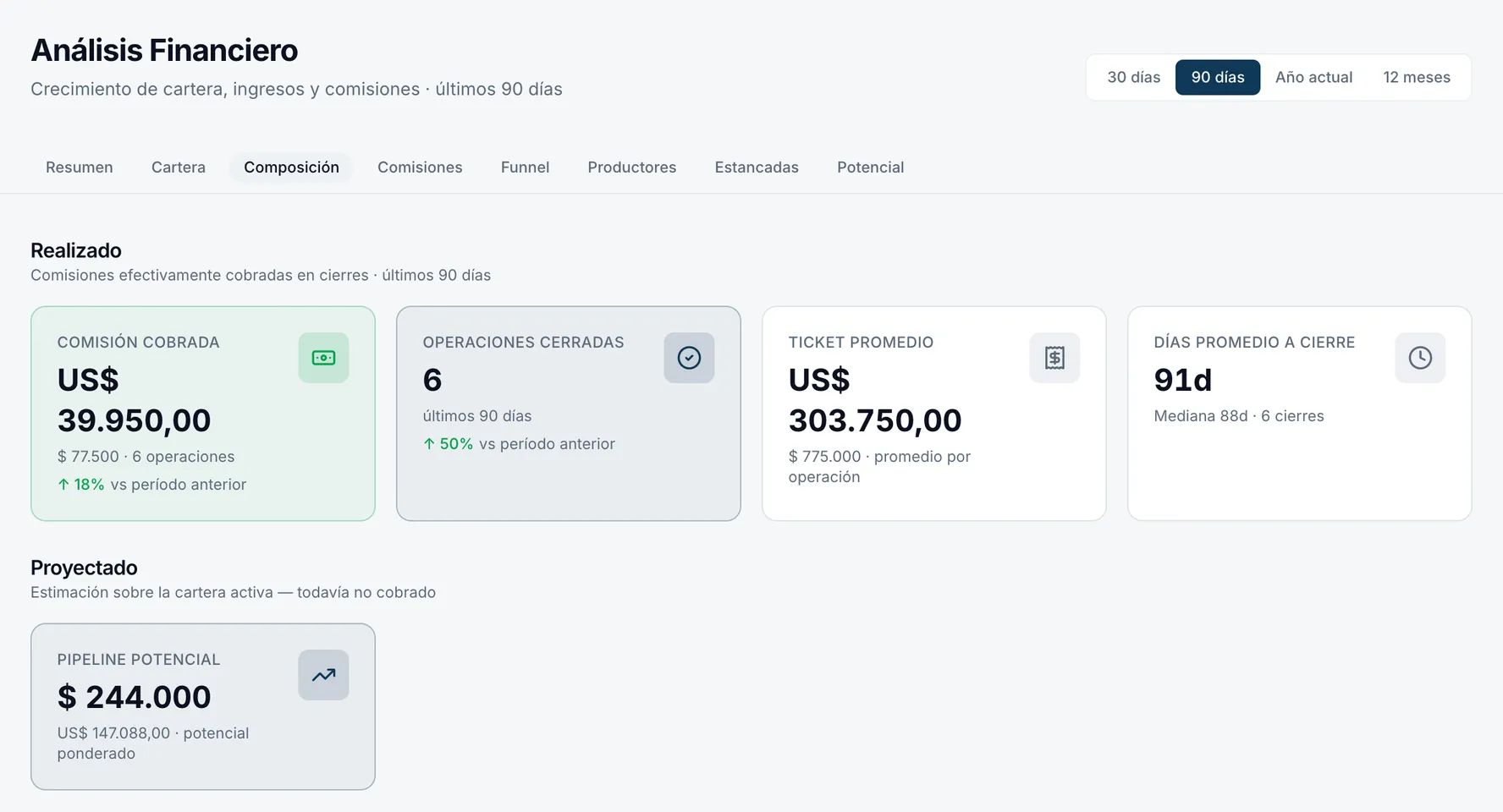Open the Cartera tab

point(179,167)
